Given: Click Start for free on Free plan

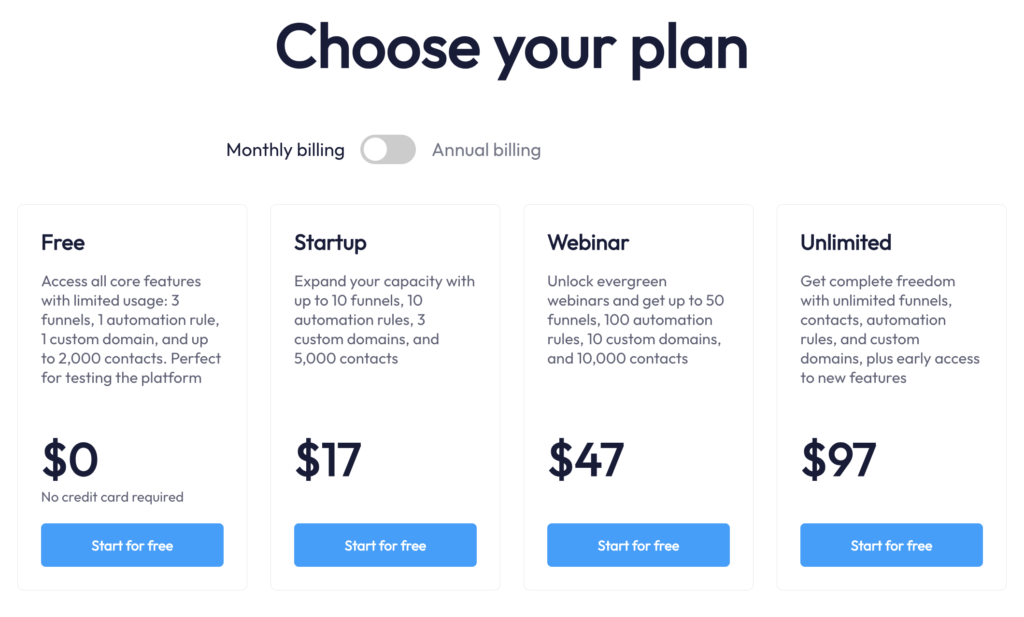Looking at the screenshot, I should pos(132,545).
